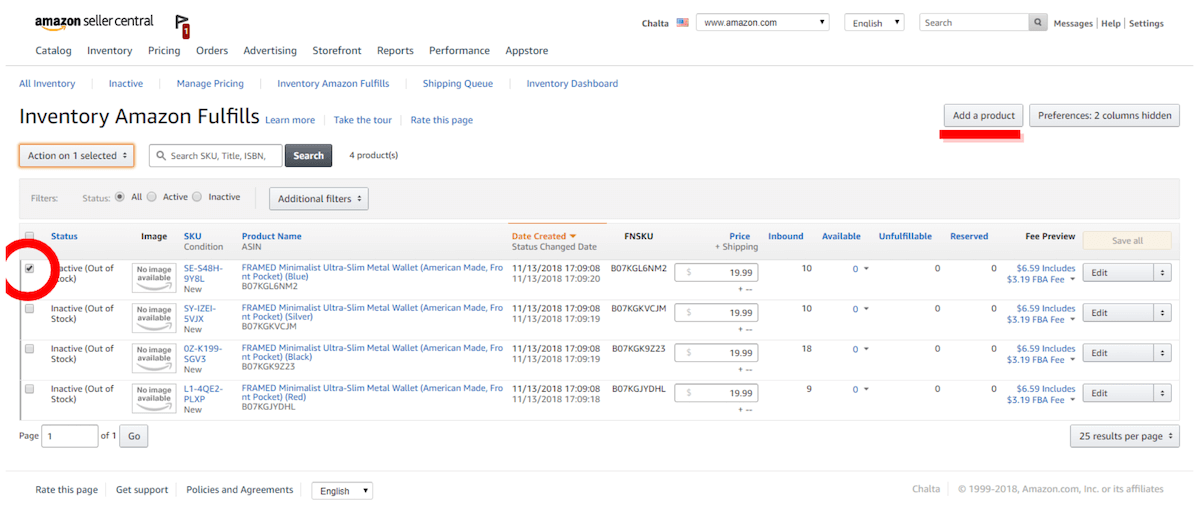Click the Amazon Seller Central logo
The width and height of the screenshot is (1200, 505).
(94, 22)
